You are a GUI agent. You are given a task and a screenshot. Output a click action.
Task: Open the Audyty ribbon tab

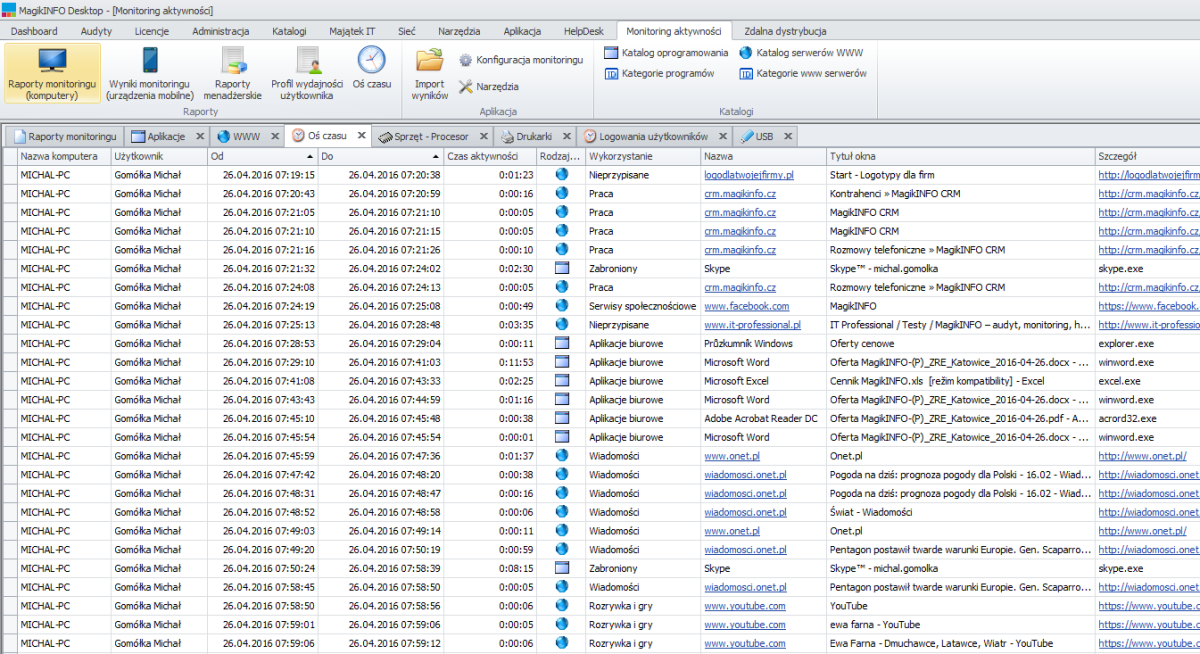[x=96, y=31]
